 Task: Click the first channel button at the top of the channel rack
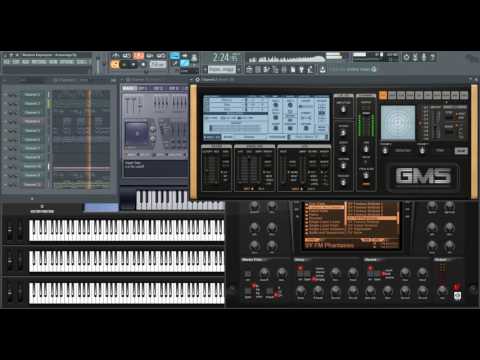click(32, 95)
